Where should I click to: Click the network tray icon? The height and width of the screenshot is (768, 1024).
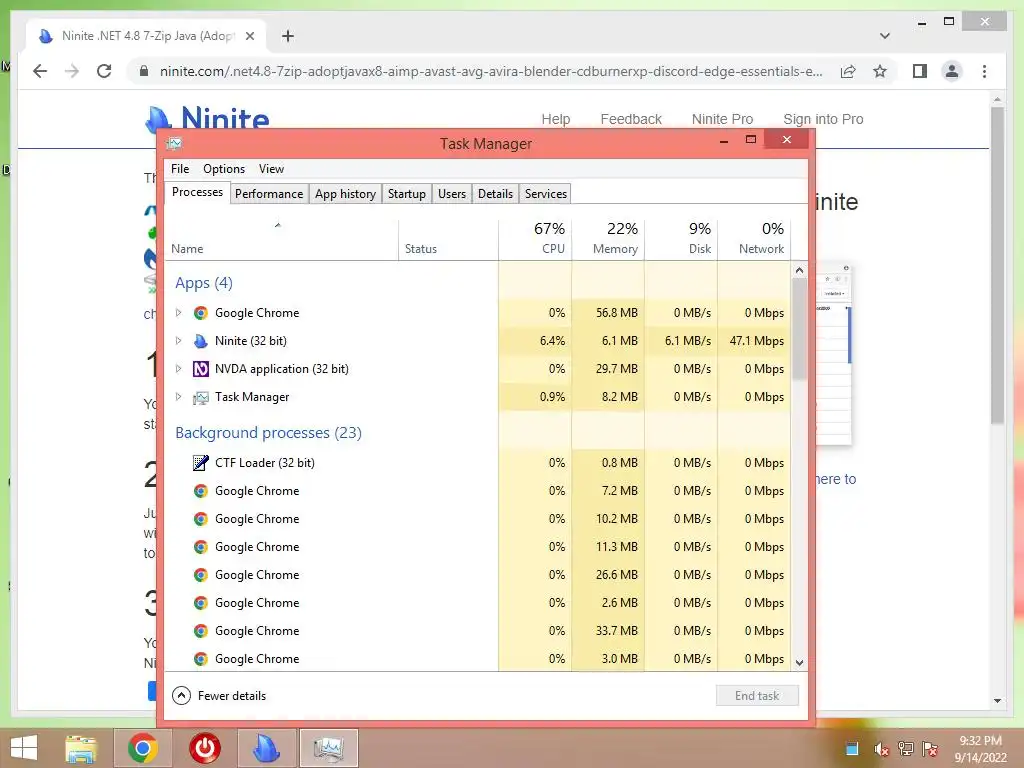click(x=905, y=749)
